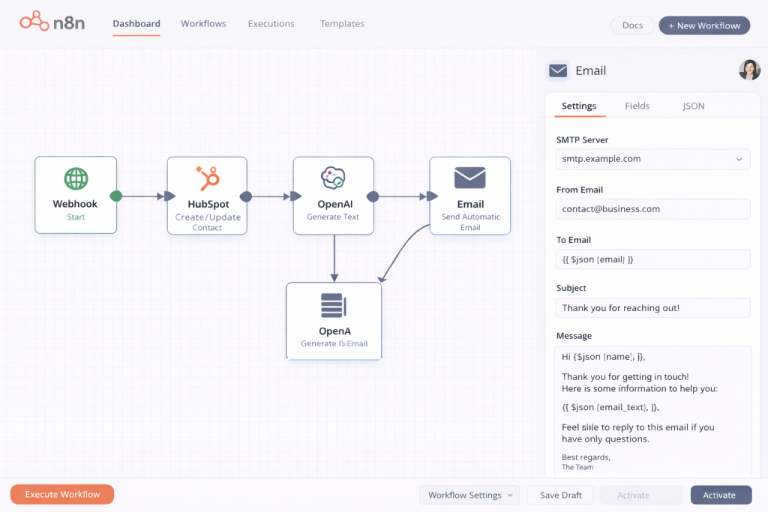Click into the Subject text field
Screen dimensions: 768x512
[653, 308]
